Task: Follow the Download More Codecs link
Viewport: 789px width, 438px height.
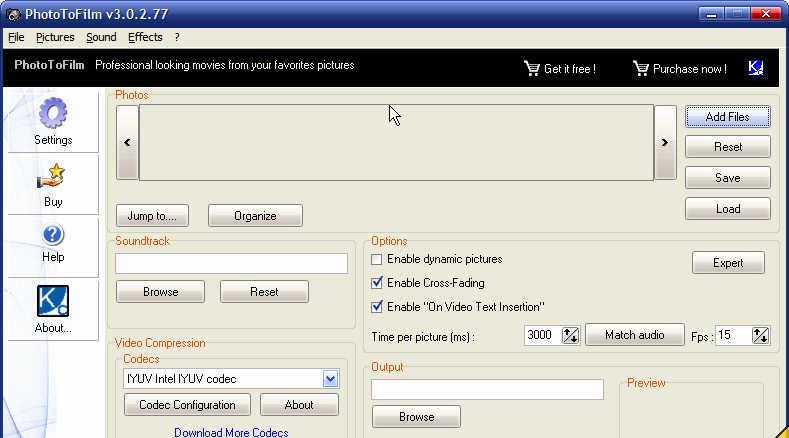Action: point(231,432)
